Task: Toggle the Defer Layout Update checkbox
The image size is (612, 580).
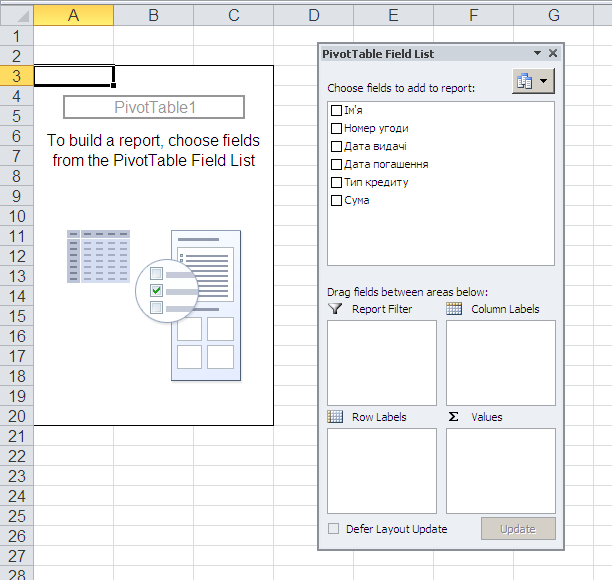Action: point(334,529)
